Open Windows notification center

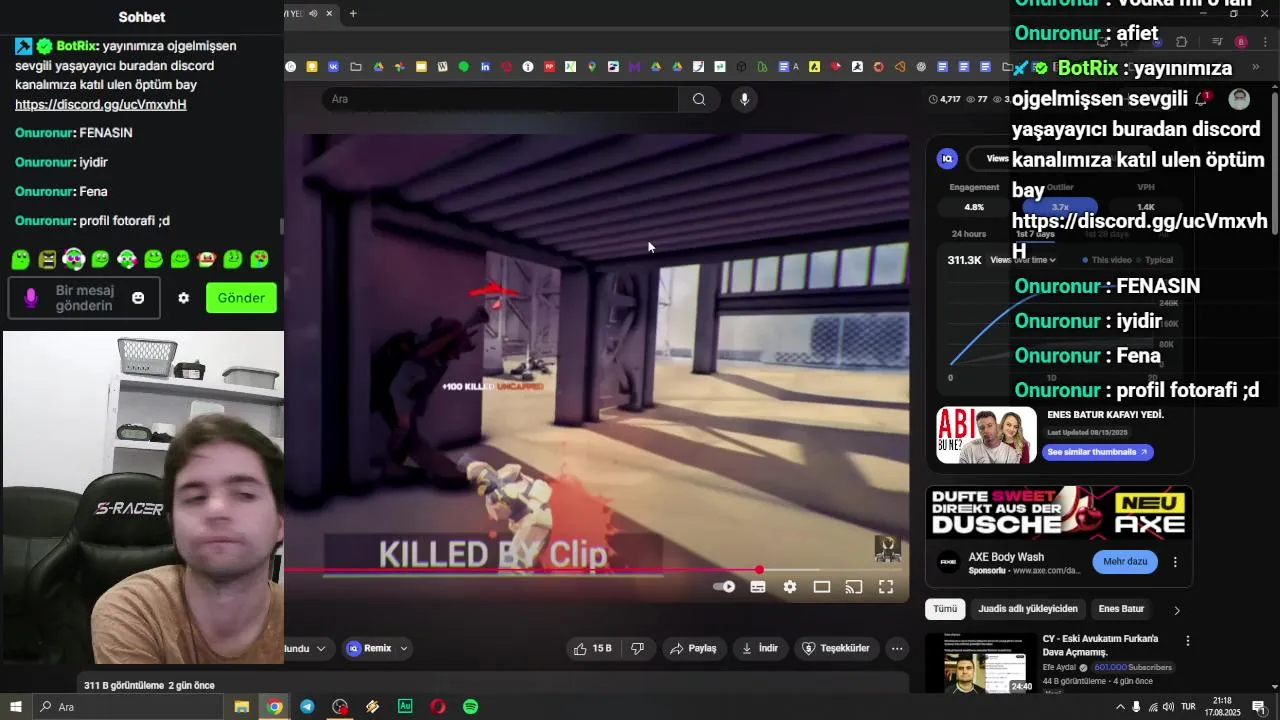click(x=1259, y=707)
